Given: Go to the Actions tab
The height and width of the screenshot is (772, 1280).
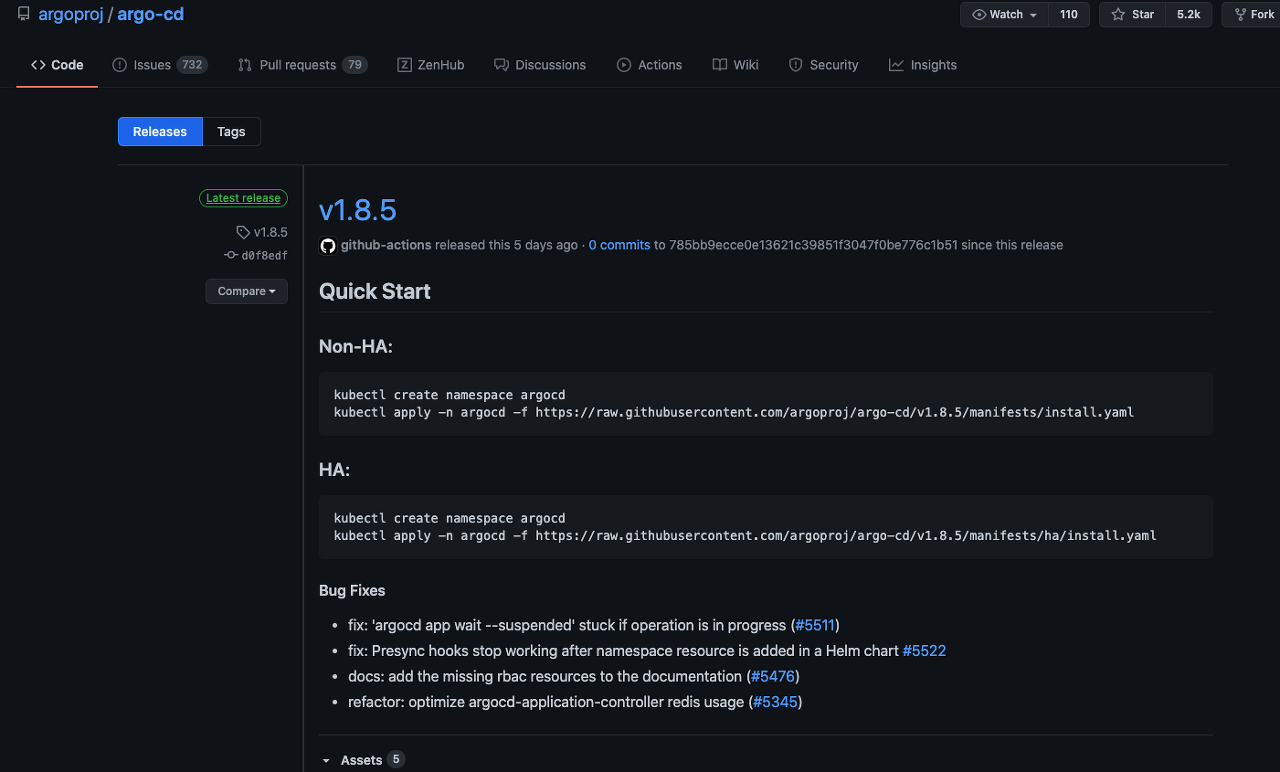Looking at the screenshot, I should click(649, 65).
